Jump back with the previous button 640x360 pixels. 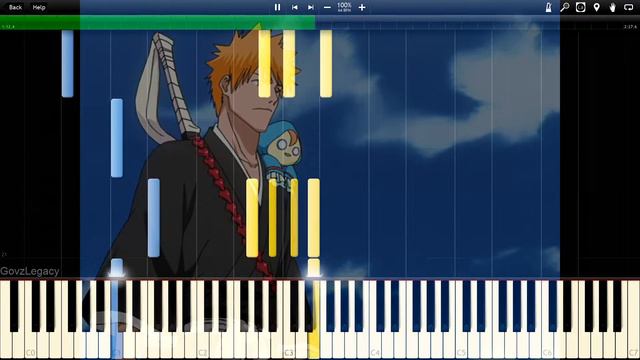coord(294,7)
